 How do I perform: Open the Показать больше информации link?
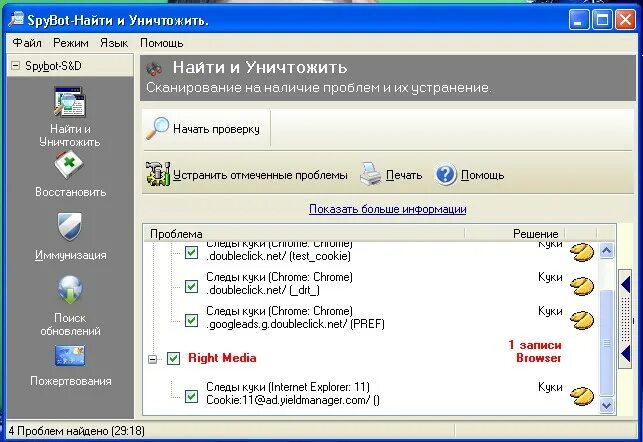[x=388, y=209]
